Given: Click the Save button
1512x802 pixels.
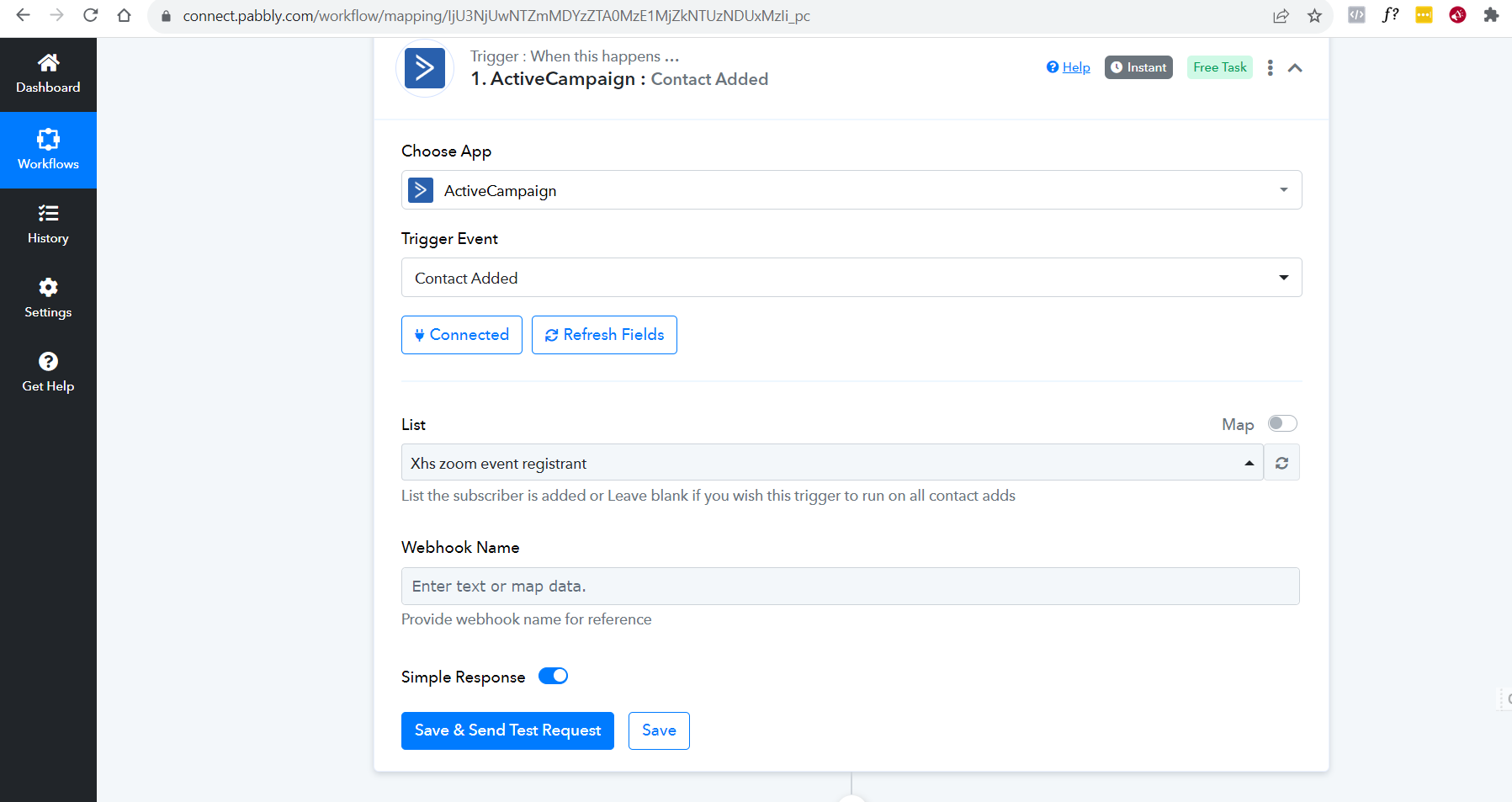Looking at the screenshot, I should 659,730.
